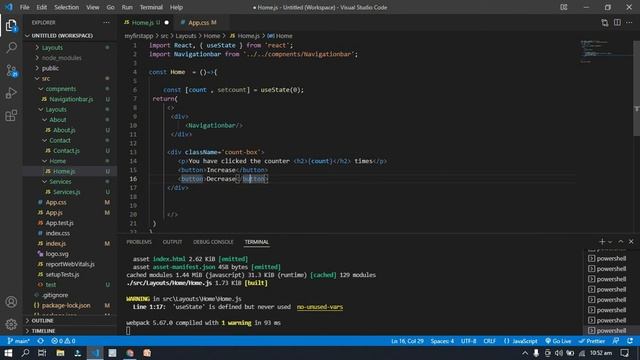Viewport: 640px width, 360px height.
Task: Change line ending via CRLF
Action: 489,341
